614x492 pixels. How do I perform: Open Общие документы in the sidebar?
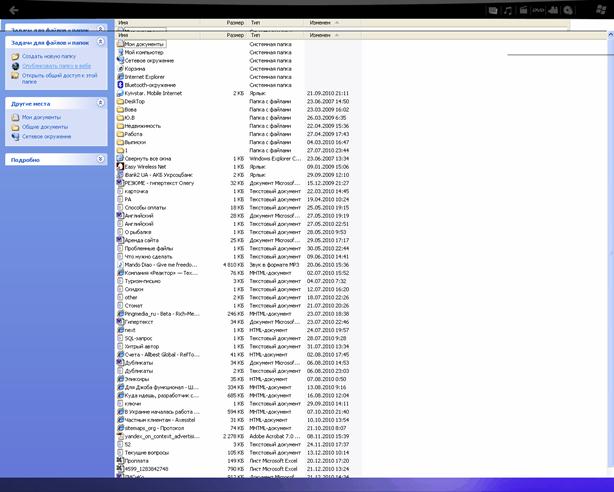point(45,127)
